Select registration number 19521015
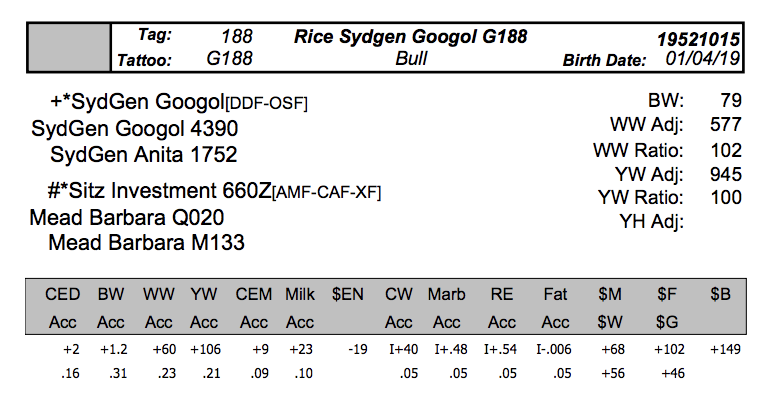 pos(698,39)
